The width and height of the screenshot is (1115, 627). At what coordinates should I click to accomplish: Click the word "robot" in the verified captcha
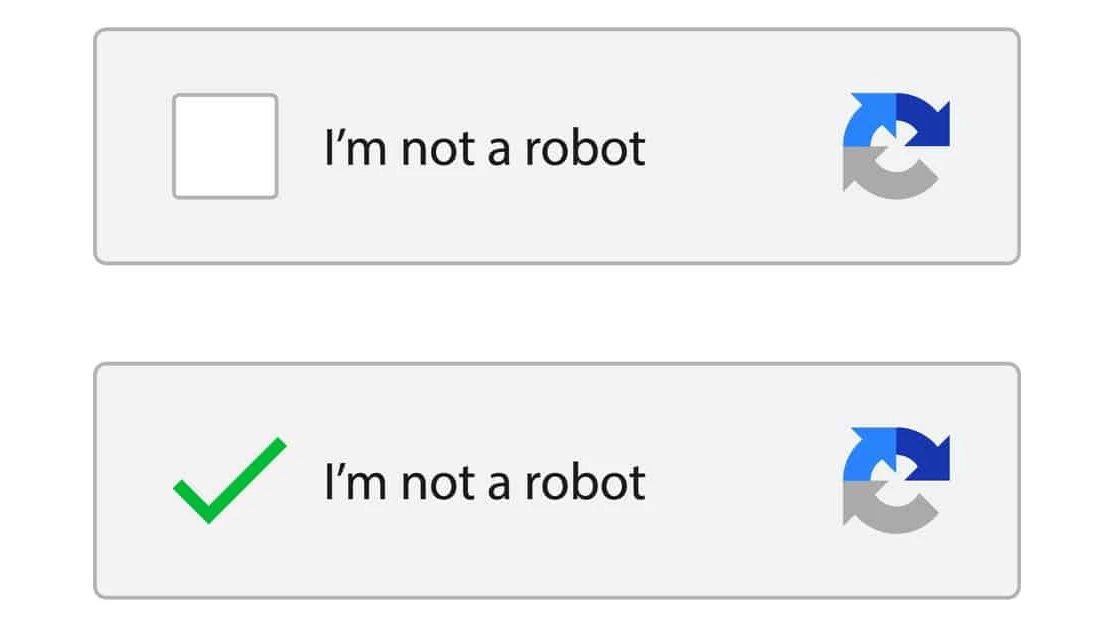pos(586,483)
